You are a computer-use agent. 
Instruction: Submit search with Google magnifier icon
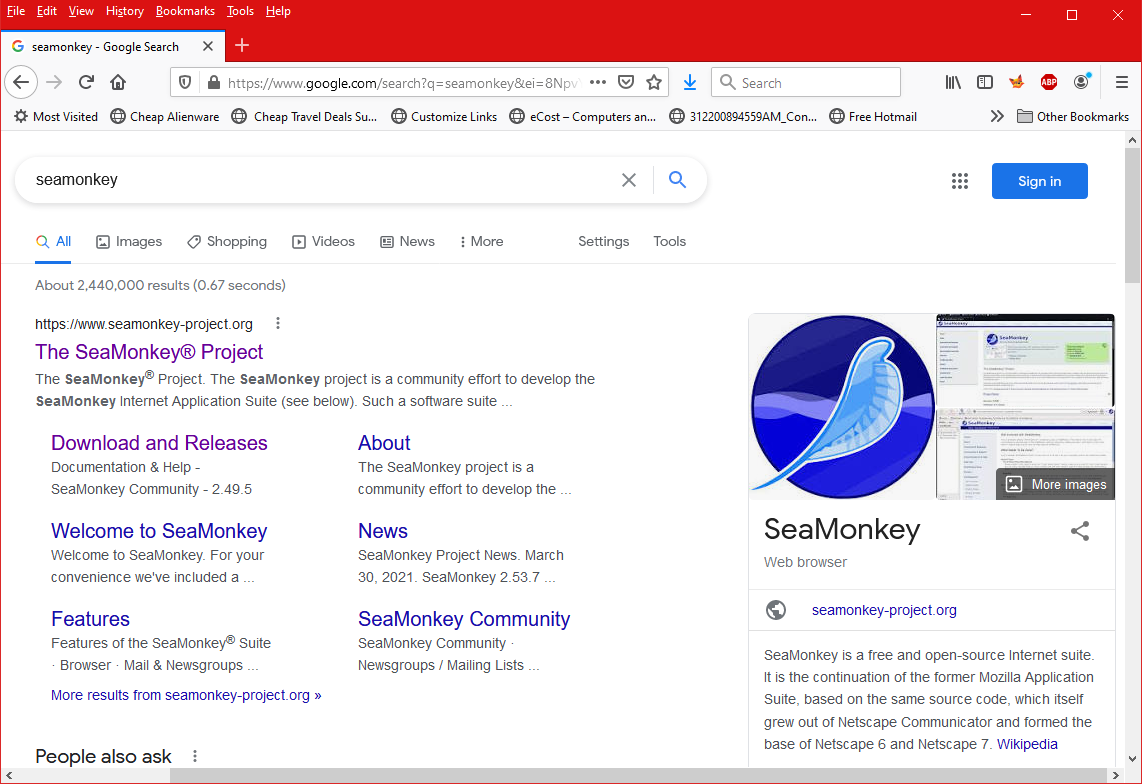[x=677, y=180]
